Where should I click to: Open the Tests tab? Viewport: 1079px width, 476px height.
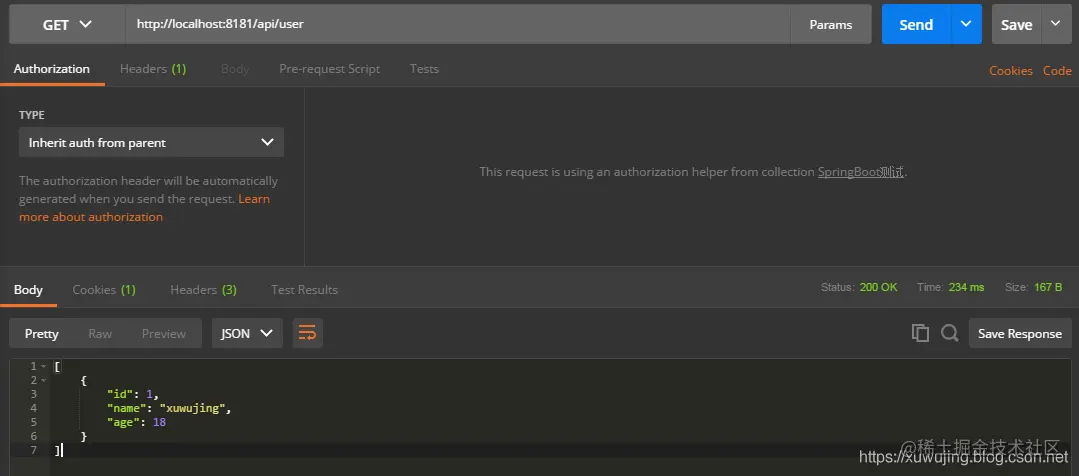tap(424, 69)
